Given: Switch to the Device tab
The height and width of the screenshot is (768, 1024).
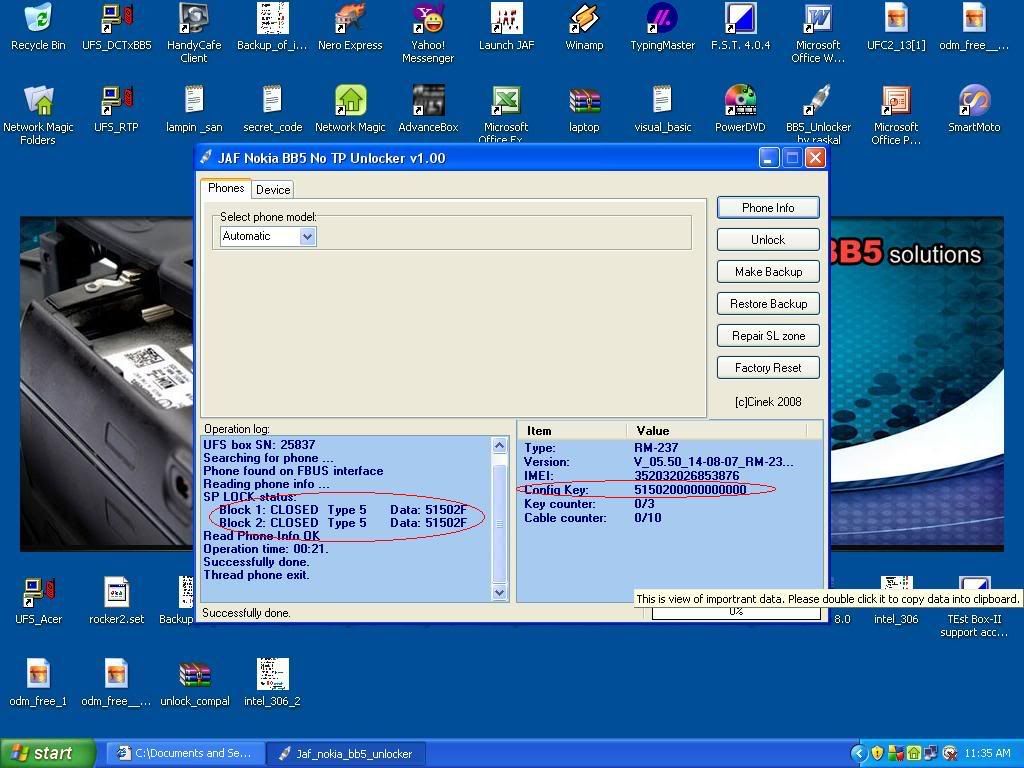Looking at the screenshot, I should click(273, 189).
